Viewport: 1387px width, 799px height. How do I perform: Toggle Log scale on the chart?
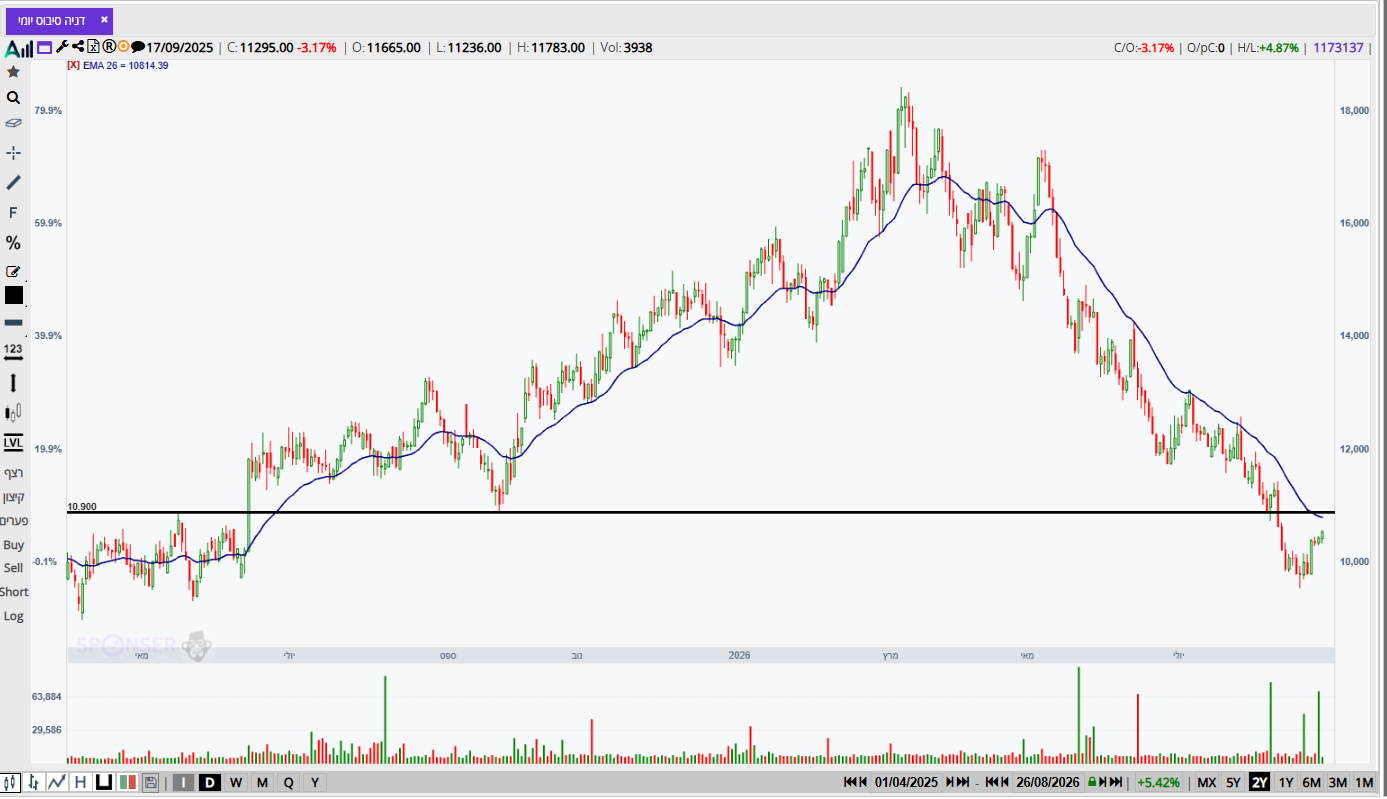tap(13, 616)
